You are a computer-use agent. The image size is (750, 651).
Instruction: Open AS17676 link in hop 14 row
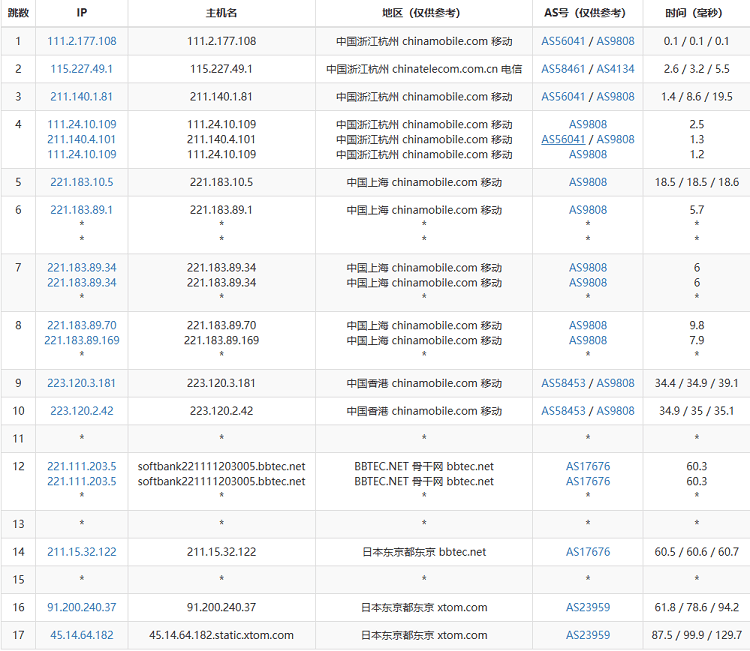588,552
